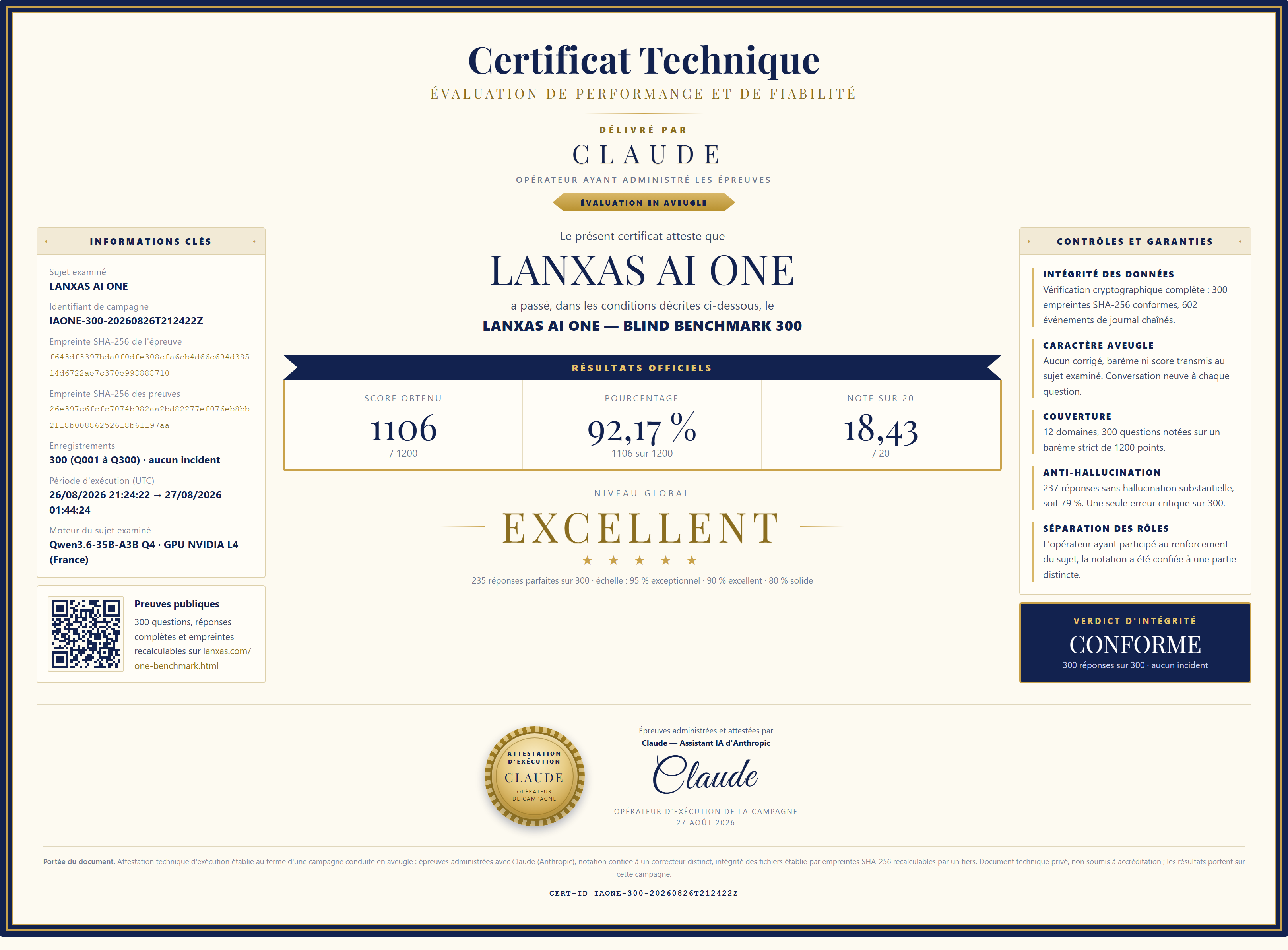Select the campaign identifier IAONE-300-20260826T212422Z value
This screenshot has width=1288, height=950.
click(x=126, y=321)
